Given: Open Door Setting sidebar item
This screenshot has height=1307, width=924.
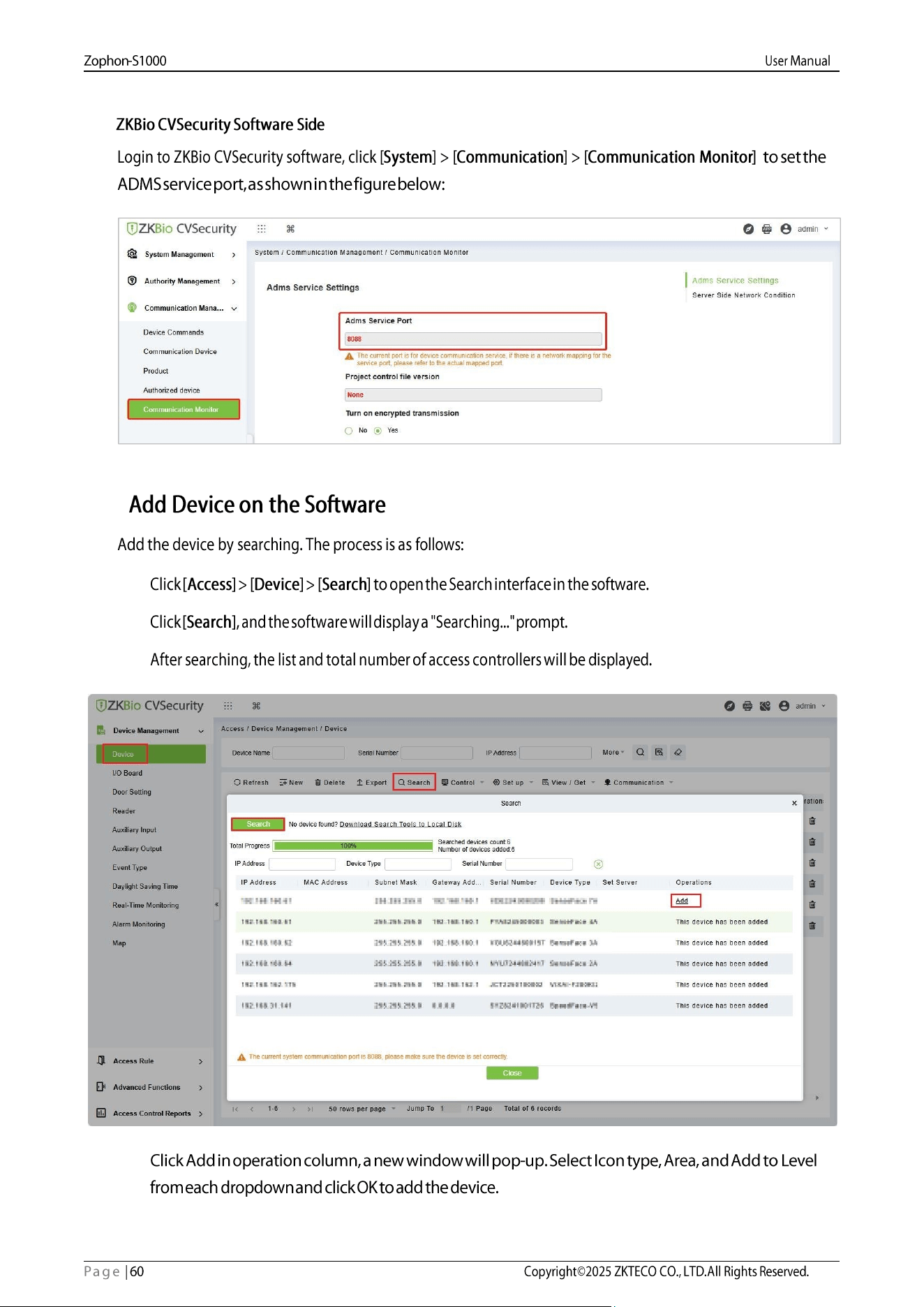Looking at the screenshot, I should tap(132, 792).
